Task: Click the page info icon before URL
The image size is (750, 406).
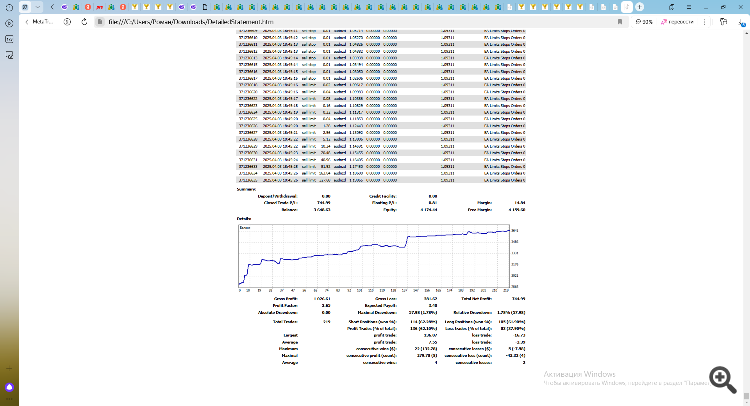Action: click(x=100, y=22)
